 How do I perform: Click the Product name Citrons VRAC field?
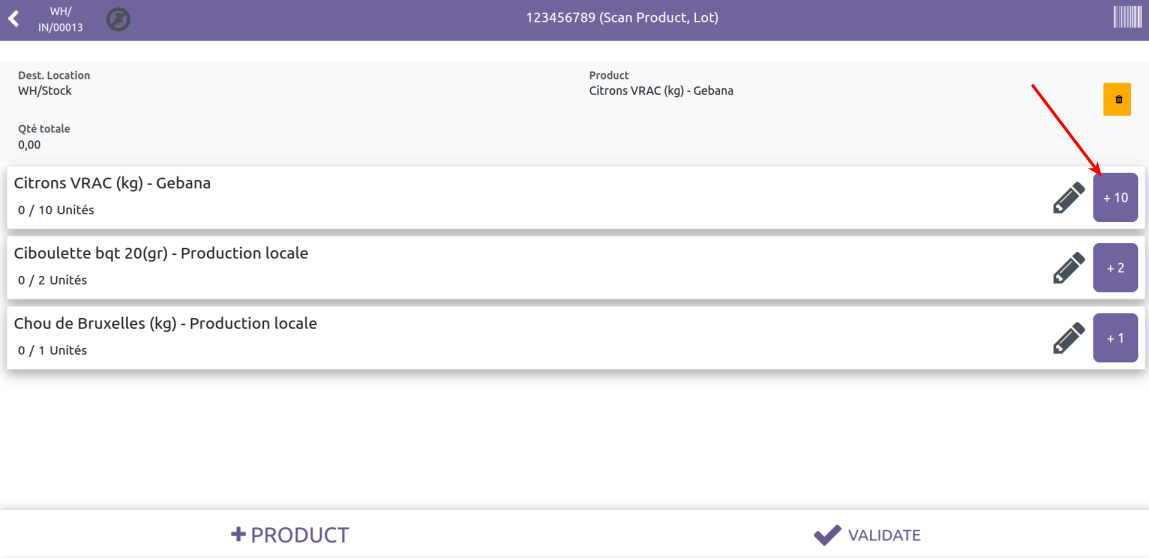(661, 91)
